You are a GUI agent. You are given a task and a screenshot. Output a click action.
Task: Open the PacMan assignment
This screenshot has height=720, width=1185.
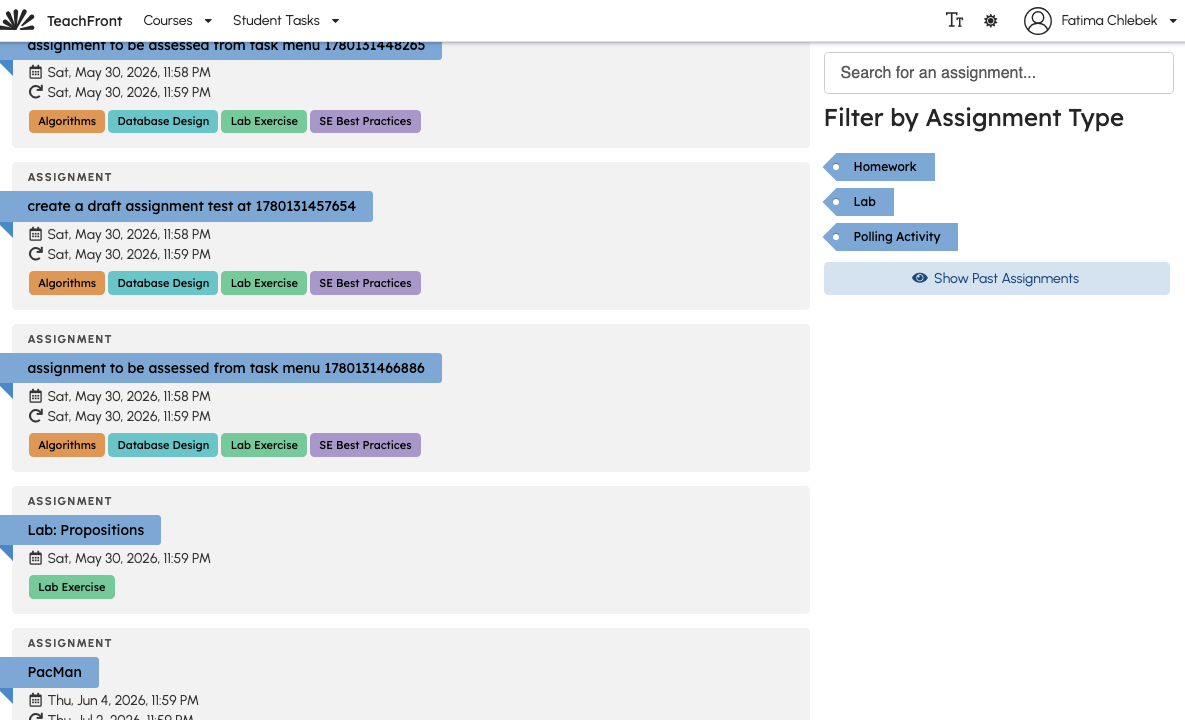[x=54, y=672]
